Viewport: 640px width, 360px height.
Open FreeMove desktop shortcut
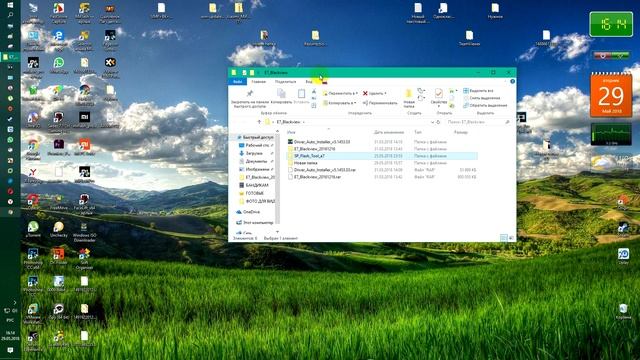coord(59,202)
